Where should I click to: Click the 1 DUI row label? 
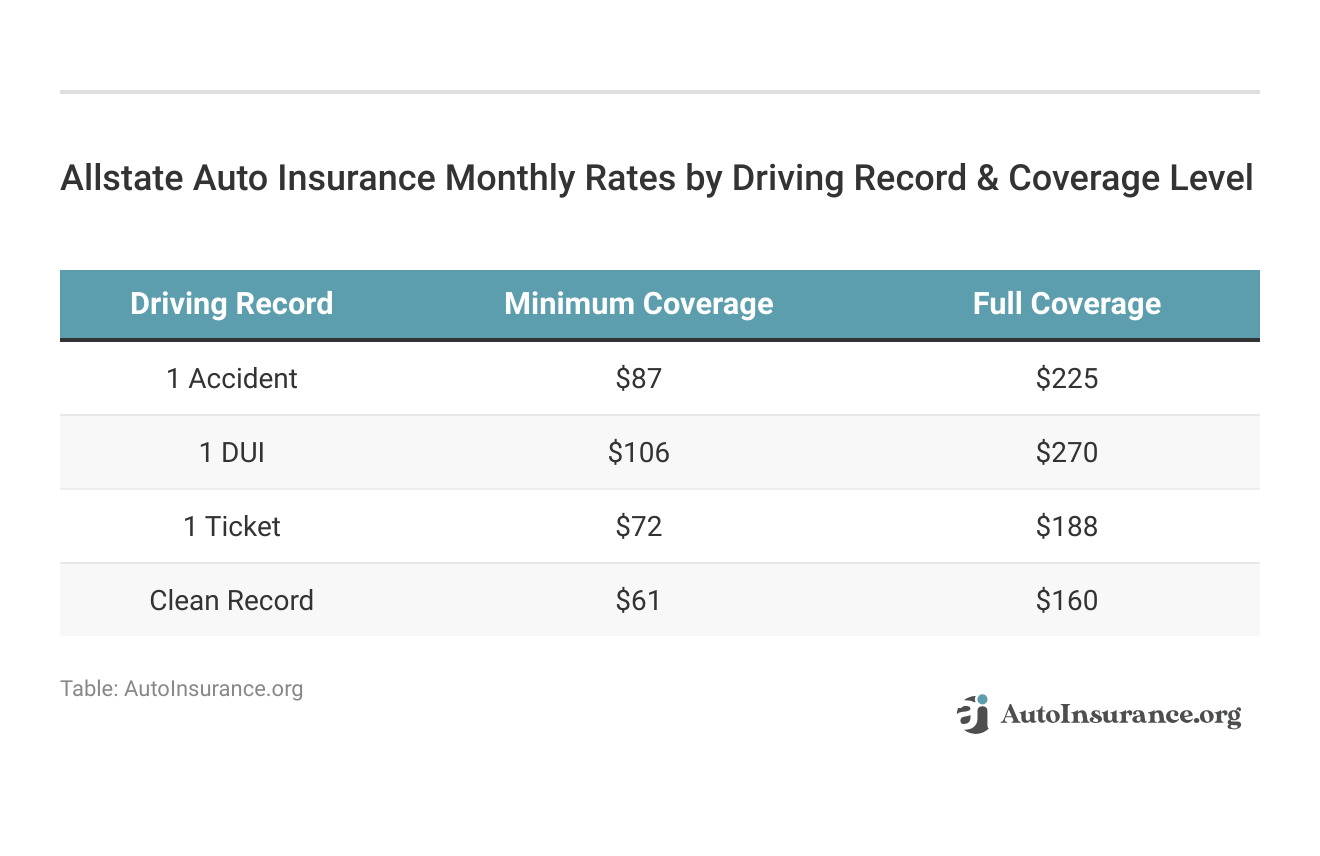(x=231, y=452)
